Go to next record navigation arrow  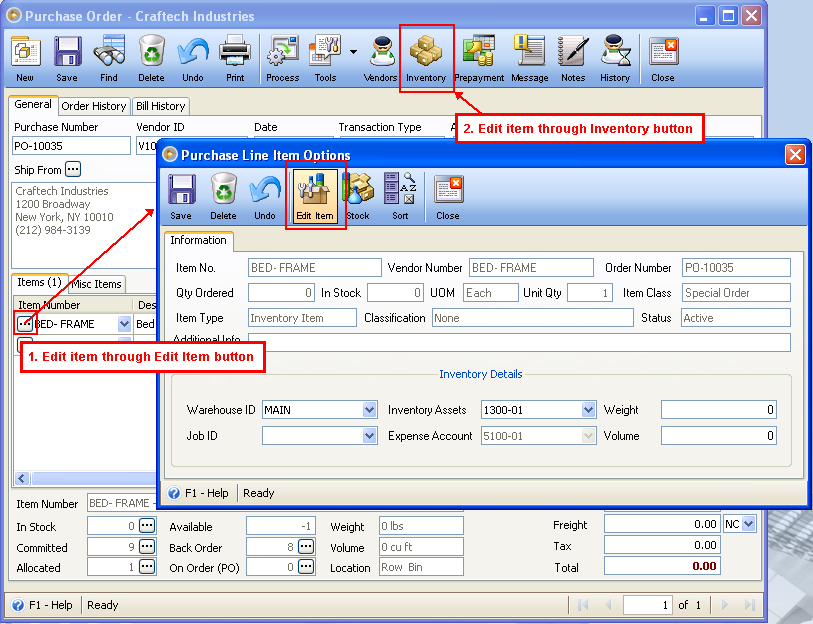click(724, 605)
